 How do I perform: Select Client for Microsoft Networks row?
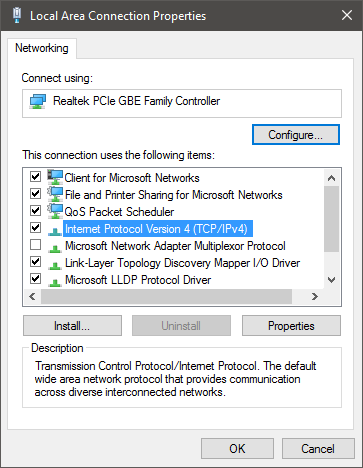pyautogui.click(x=132, y=178)
